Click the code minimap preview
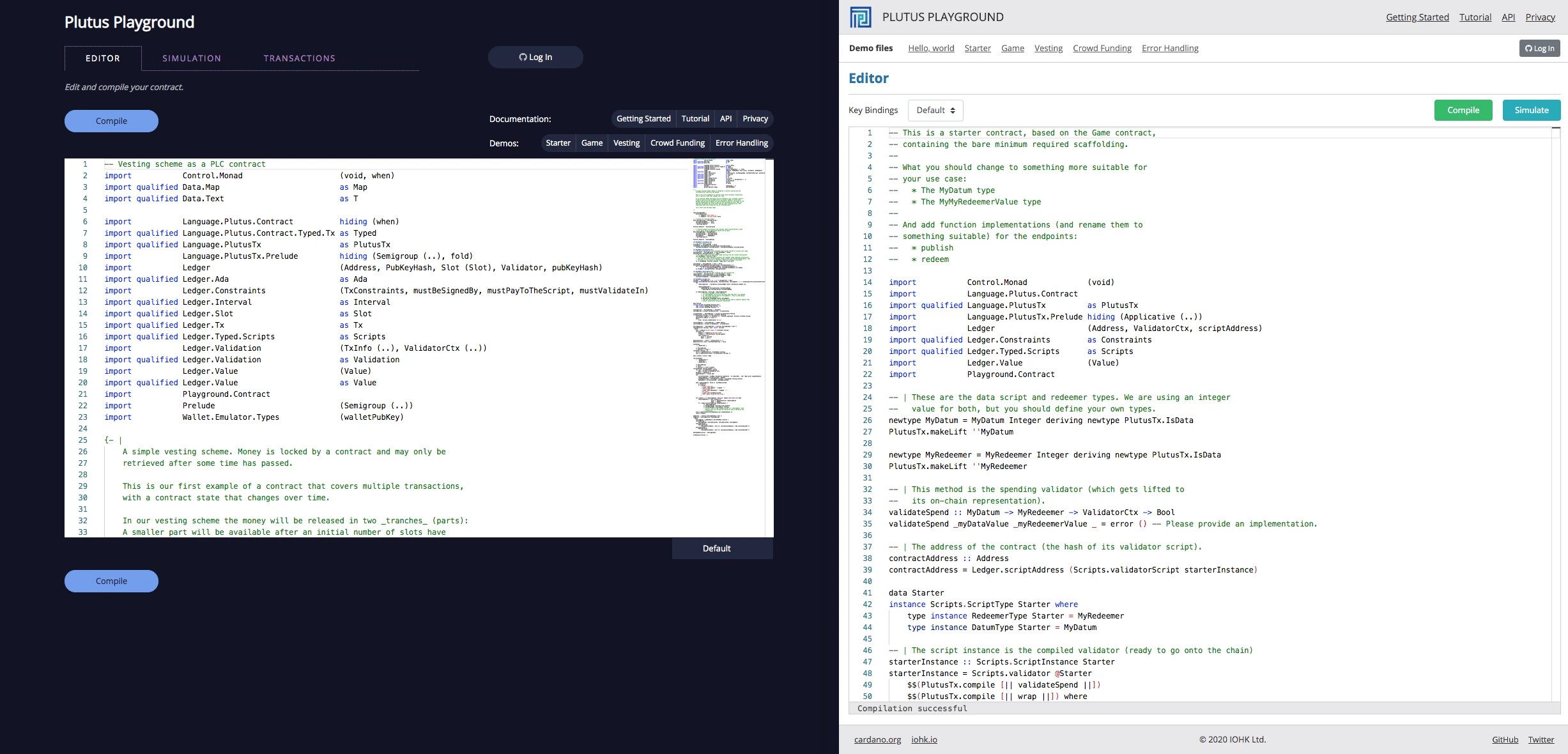This screenshot has width=1568, height=754. point(728,297)
